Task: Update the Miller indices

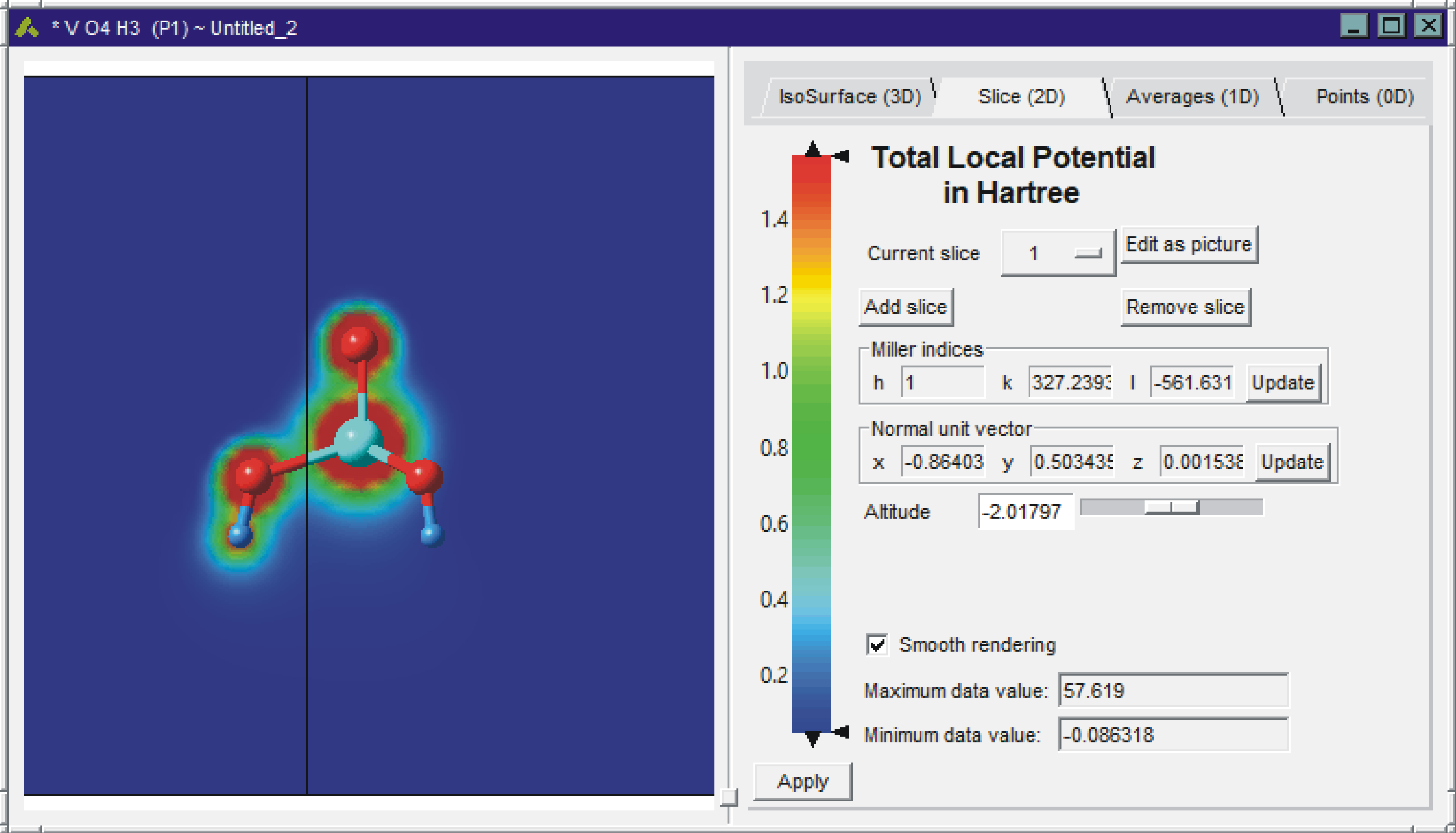Action: point(1284,382)
